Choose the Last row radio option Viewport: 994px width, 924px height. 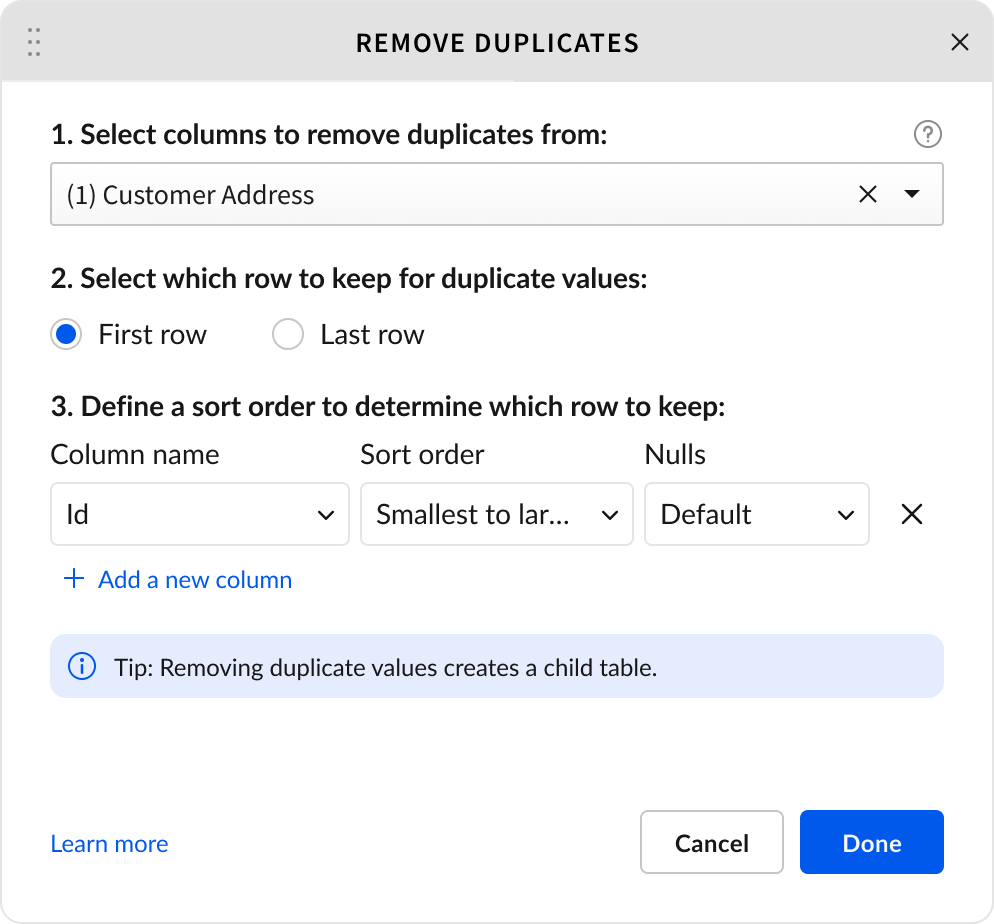pyautogui.click(x=288, y=335)
